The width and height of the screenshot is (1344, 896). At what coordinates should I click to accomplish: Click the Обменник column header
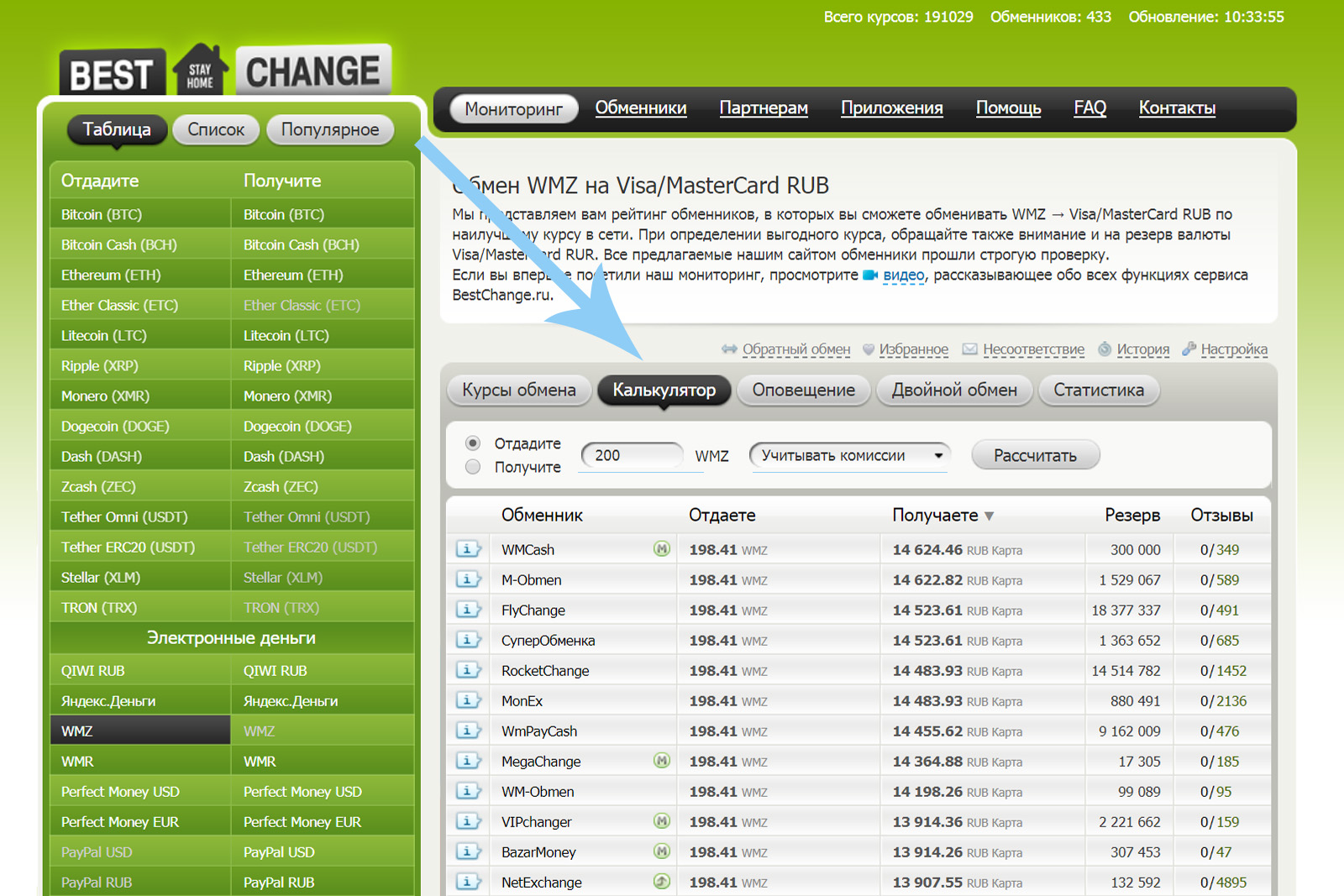[542, 515]
